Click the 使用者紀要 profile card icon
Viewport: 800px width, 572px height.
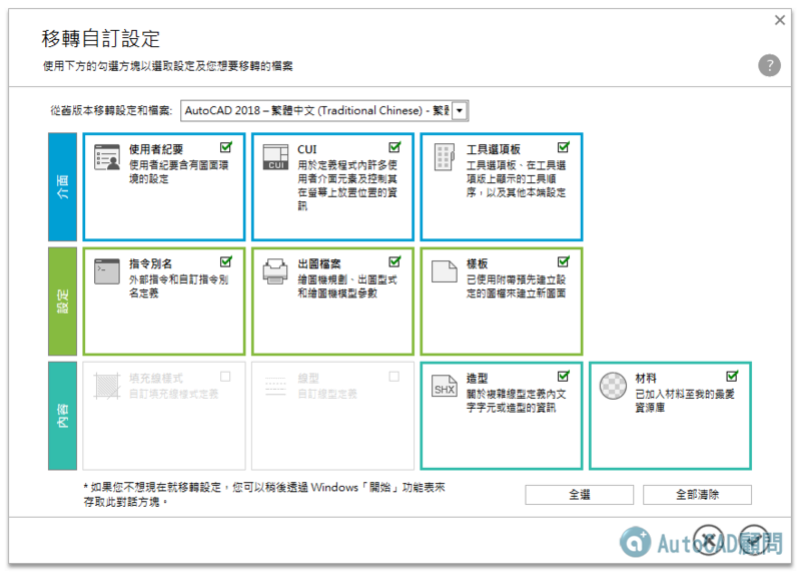[x=107, y=157]
